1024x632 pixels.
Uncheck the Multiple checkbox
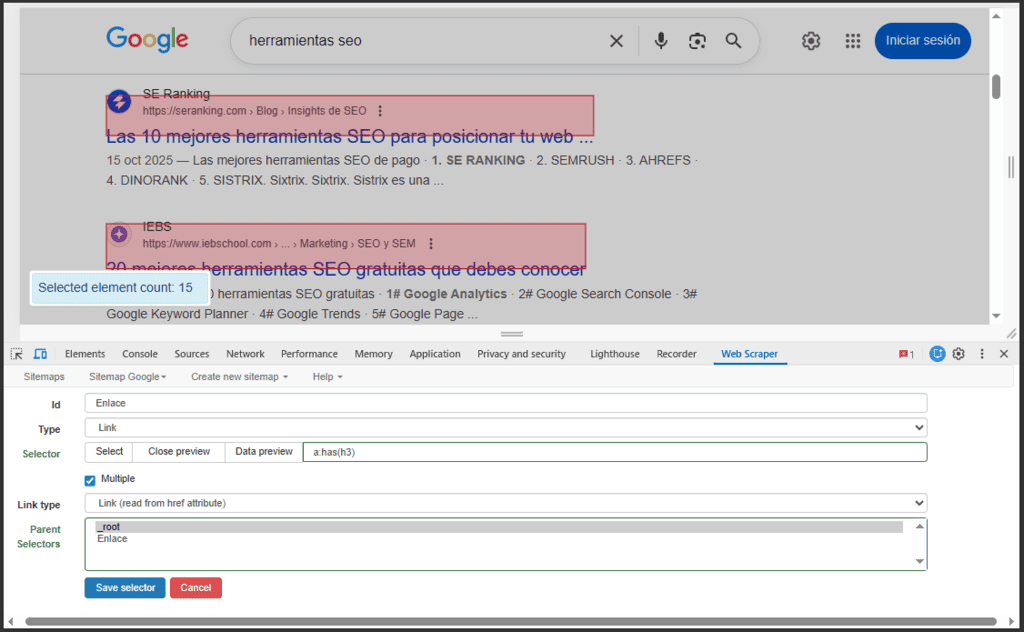tap(89, 479)
